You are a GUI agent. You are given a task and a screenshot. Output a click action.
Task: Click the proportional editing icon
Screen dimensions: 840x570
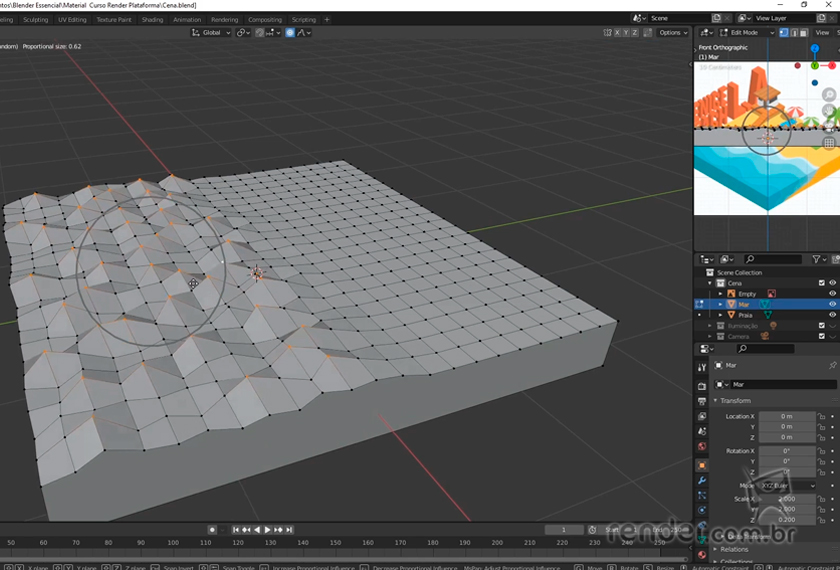(290, 32)
